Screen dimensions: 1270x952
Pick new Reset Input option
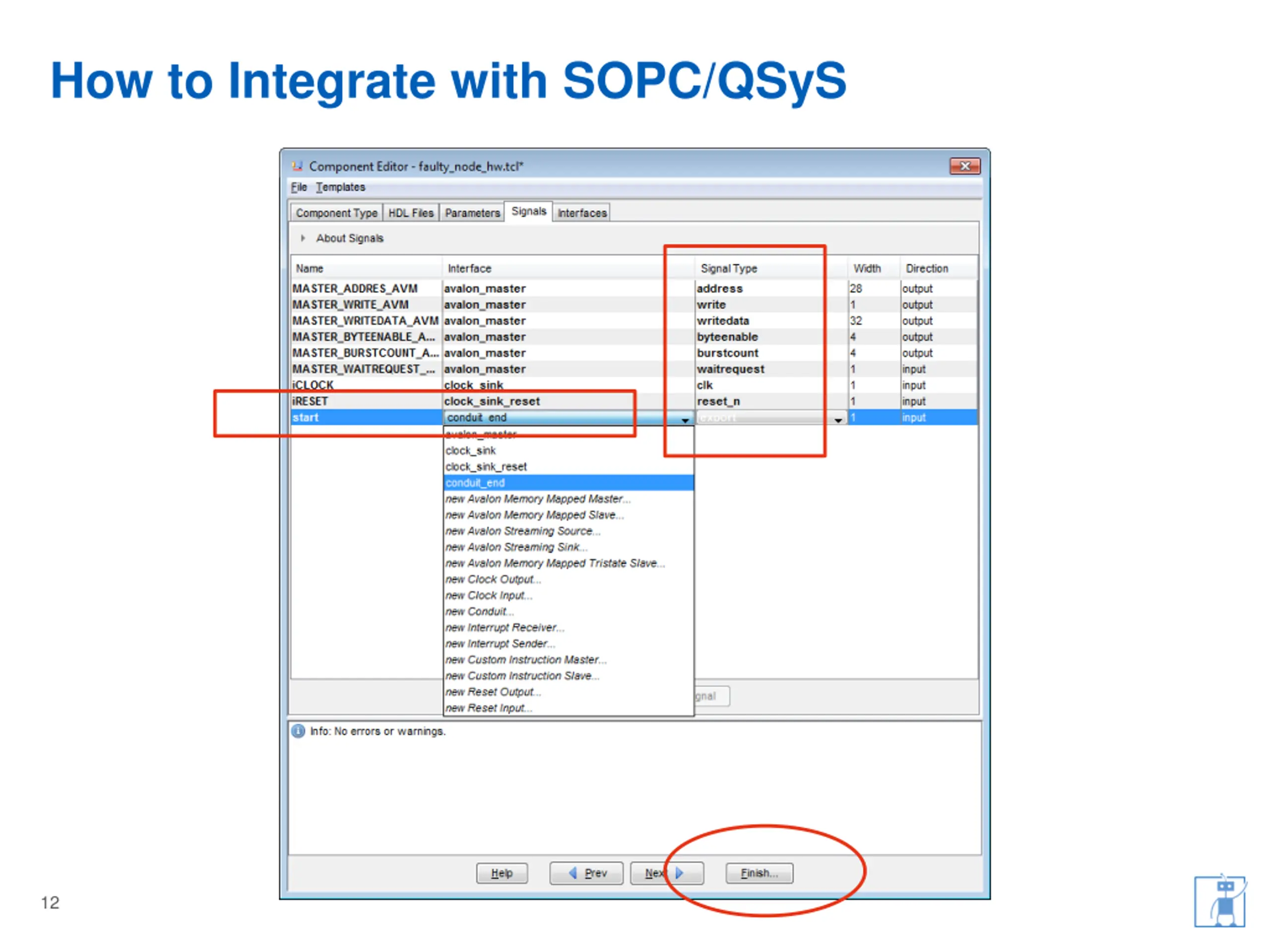pyautogui.click(x=569, y=708)
